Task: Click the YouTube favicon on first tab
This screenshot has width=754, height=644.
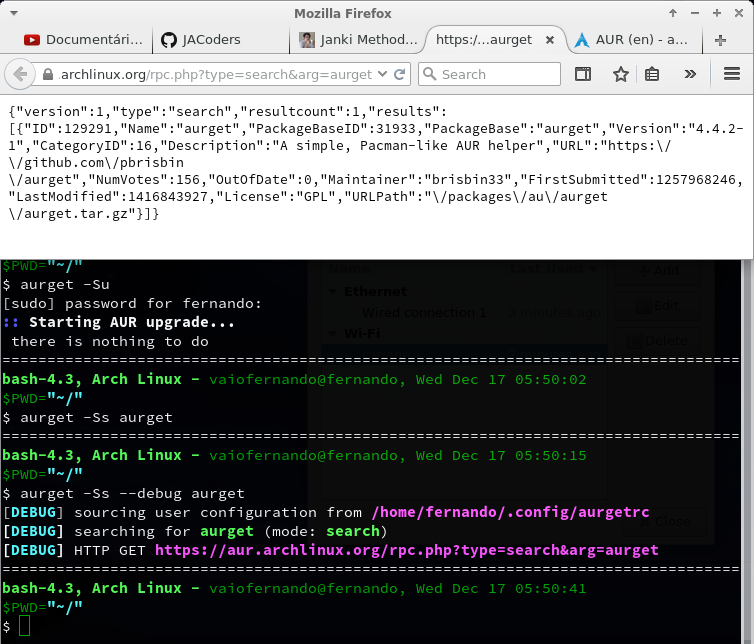Action: [32, 40]
